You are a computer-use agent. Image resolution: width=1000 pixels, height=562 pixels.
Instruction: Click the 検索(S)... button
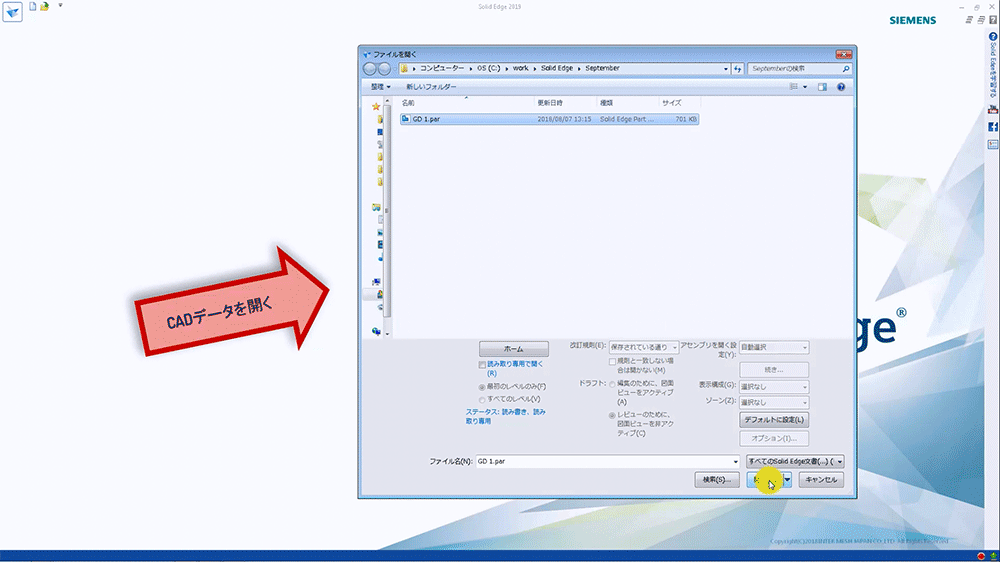coord(716,480)
